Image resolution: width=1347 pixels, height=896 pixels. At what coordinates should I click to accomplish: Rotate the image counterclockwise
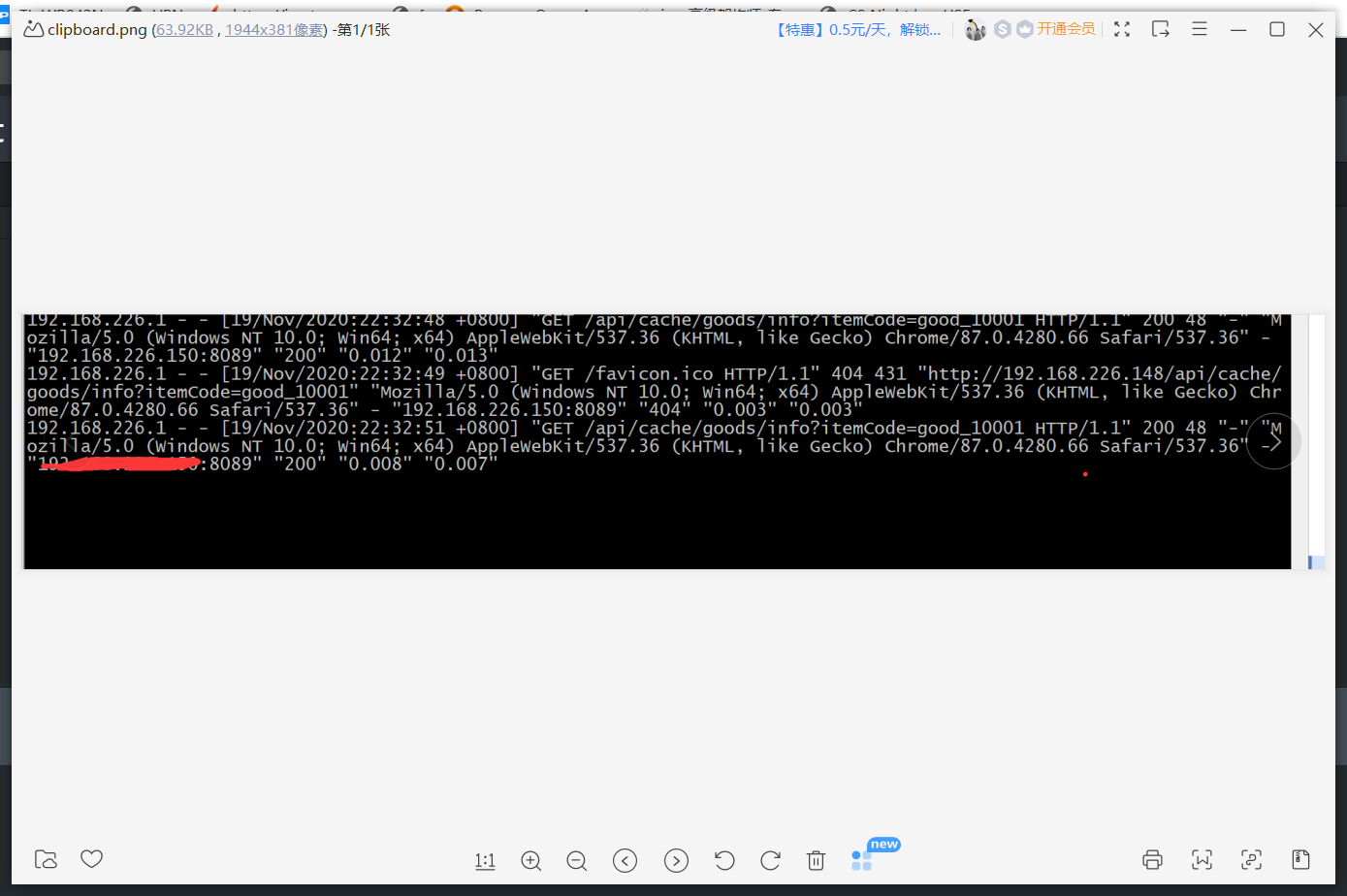point(723,860)
